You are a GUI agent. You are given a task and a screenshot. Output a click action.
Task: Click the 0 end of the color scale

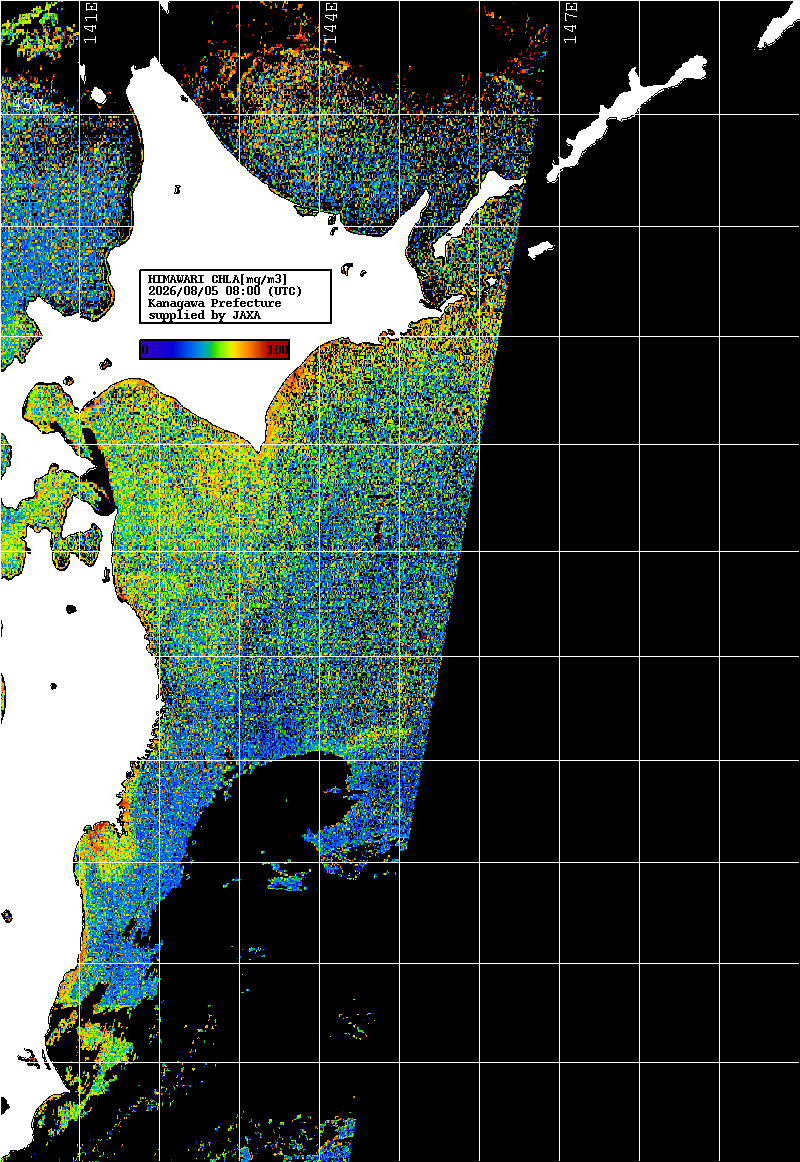point(145,350)
